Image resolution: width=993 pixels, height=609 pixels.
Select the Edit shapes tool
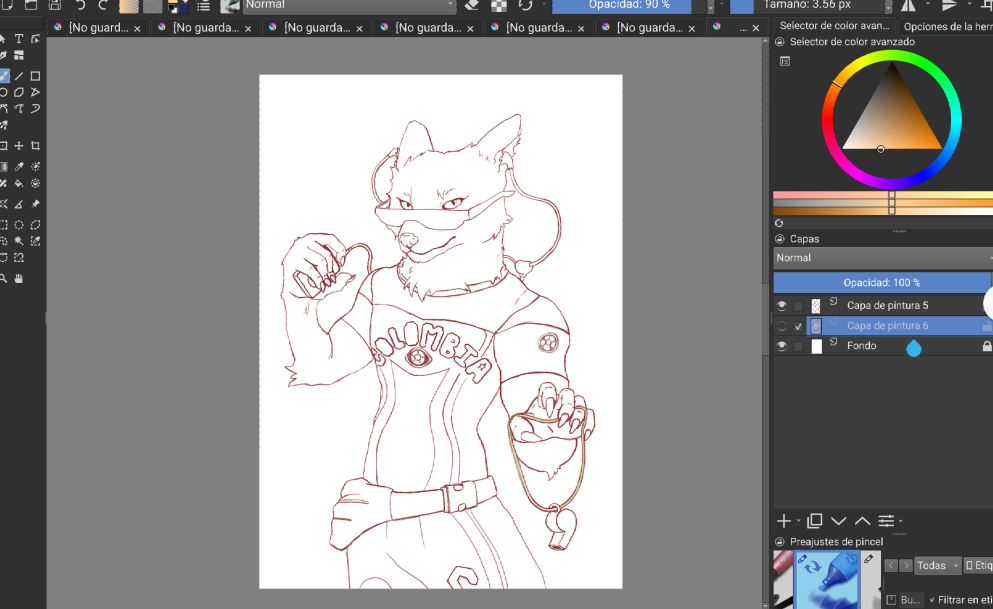tap(35, 39)
